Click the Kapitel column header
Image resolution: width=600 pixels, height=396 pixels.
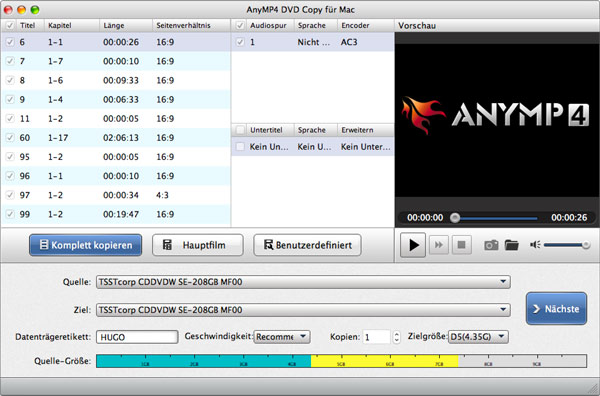coord(72,25)
